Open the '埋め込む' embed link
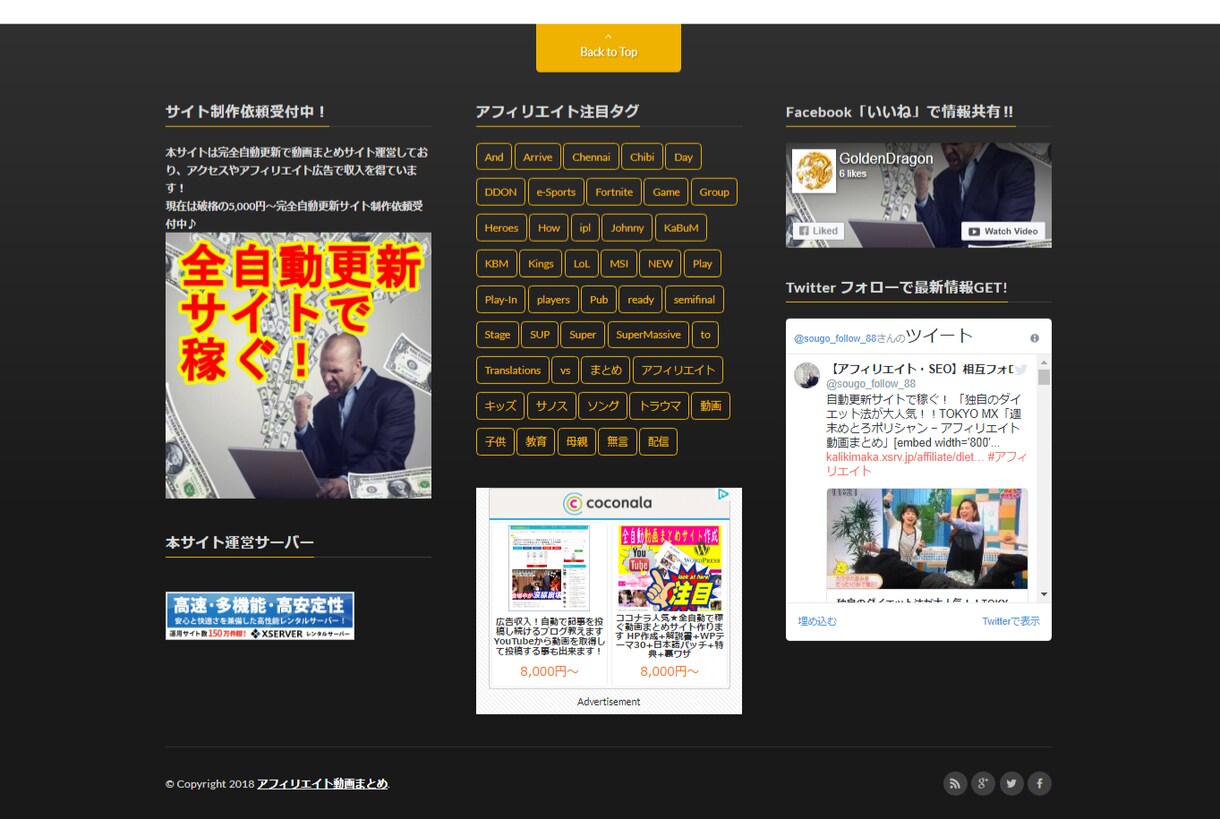The image size is (1220, 819). click(x=817, y=621)
